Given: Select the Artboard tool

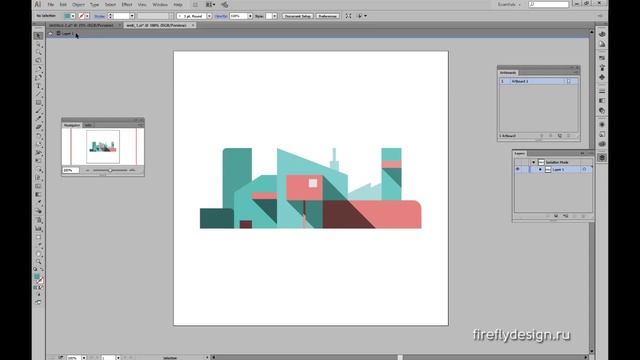Looking at the screenshot, I should (x=38, y=237).
